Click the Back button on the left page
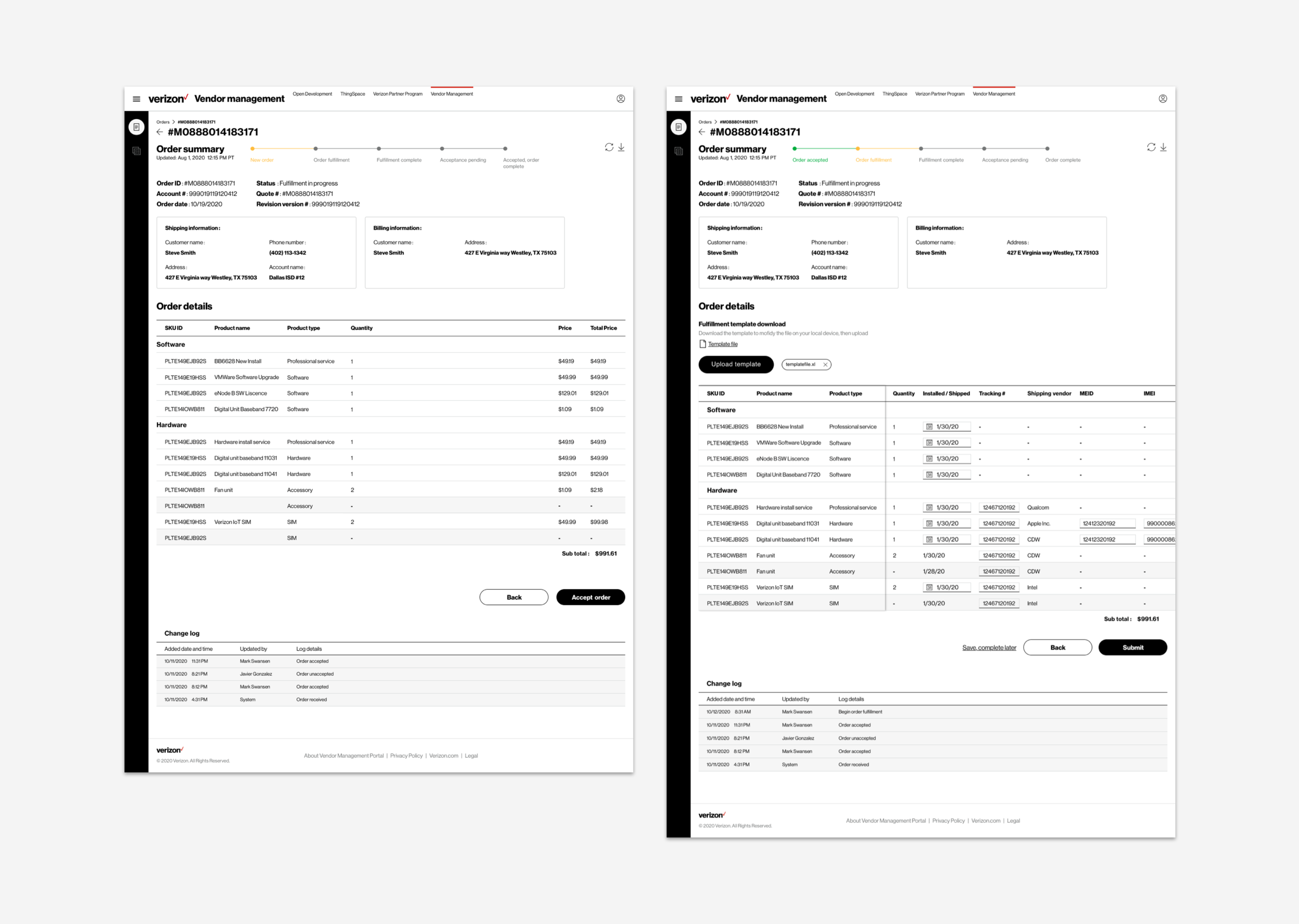Screen dimensions: 1299x924 513,598
